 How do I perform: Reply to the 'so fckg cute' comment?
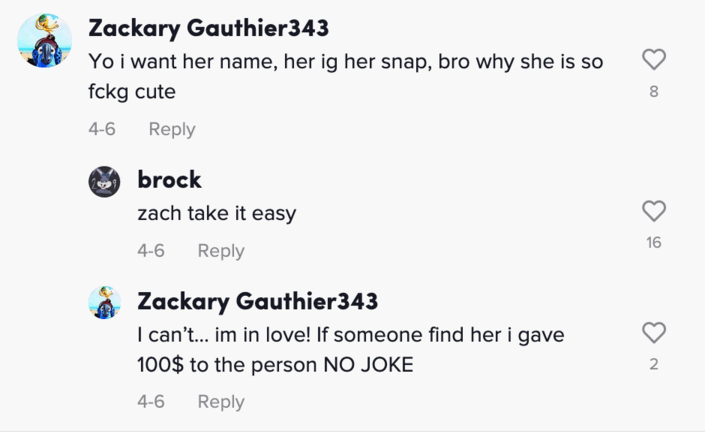coord(172,129)
